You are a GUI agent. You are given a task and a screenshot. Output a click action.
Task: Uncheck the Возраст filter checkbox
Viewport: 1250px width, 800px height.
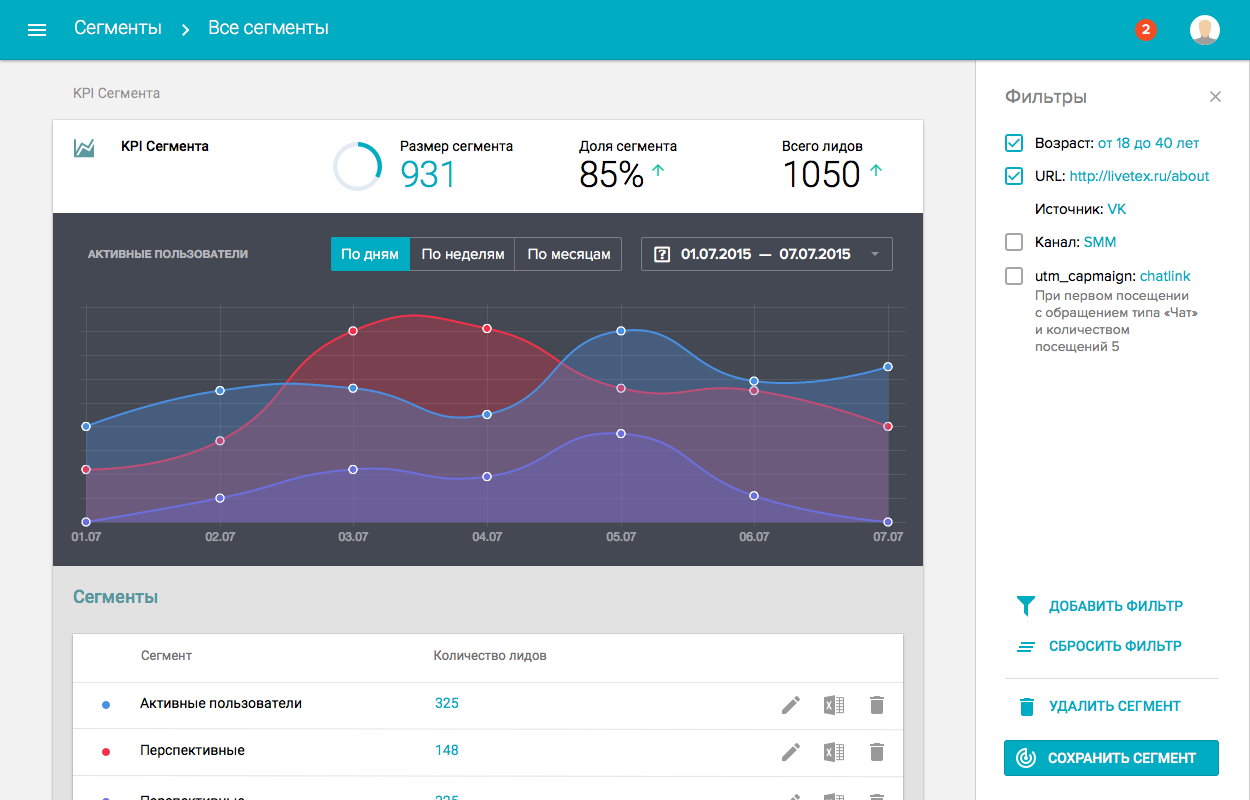pyautogui.click(x=1014, y=143)
